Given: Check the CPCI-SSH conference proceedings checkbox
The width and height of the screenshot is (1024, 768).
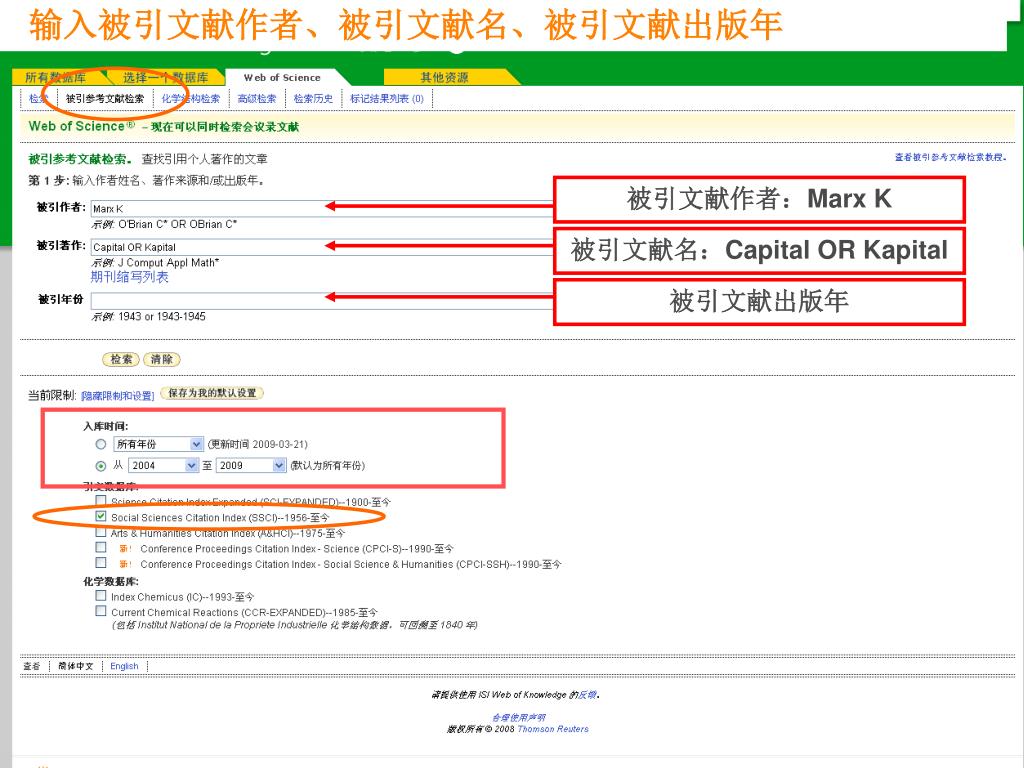Looking at the screenshot, I should pyautogui.click(x=101, y=562).
